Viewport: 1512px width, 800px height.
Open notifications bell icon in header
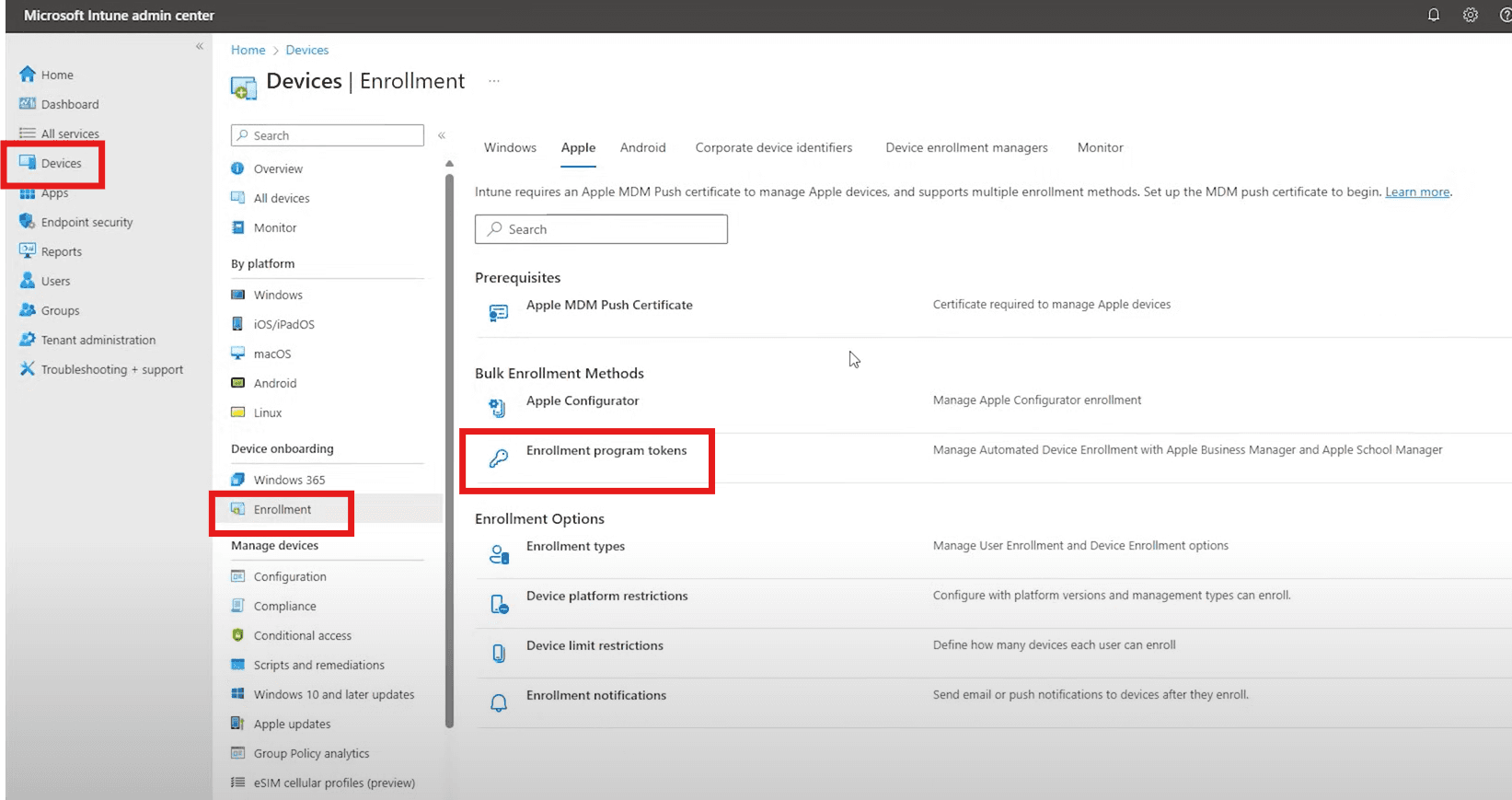coord(1433,15)
